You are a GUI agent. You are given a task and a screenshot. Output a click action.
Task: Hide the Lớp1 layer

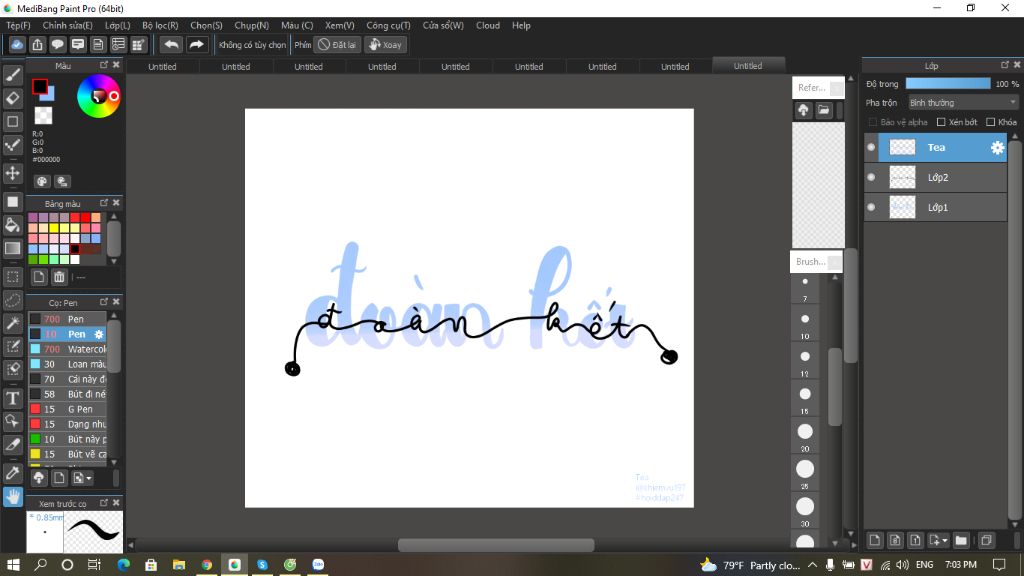point(871,207)
